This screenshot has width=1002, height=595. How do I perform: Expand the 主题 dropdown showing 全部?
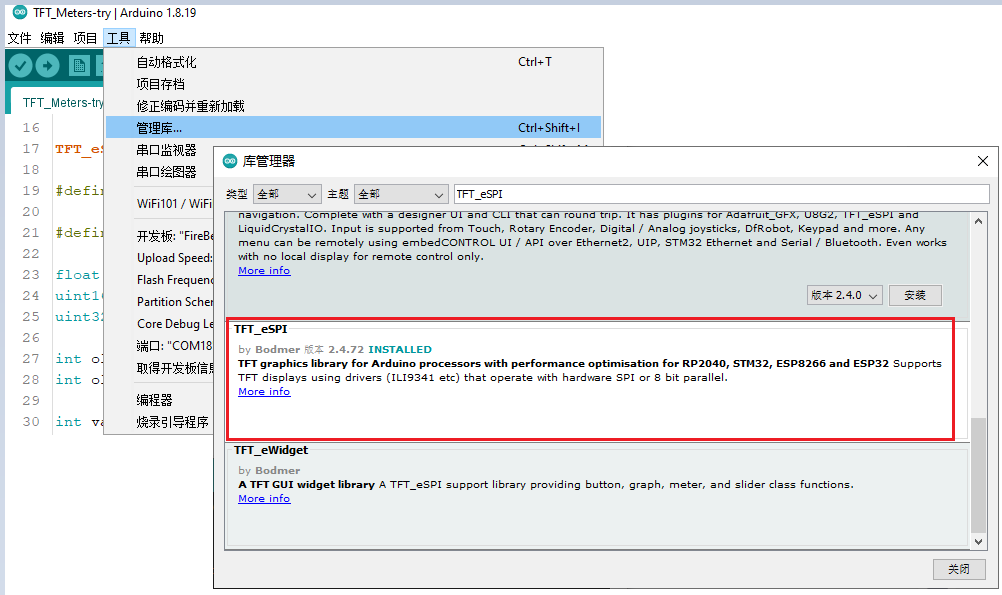point(401,194)
